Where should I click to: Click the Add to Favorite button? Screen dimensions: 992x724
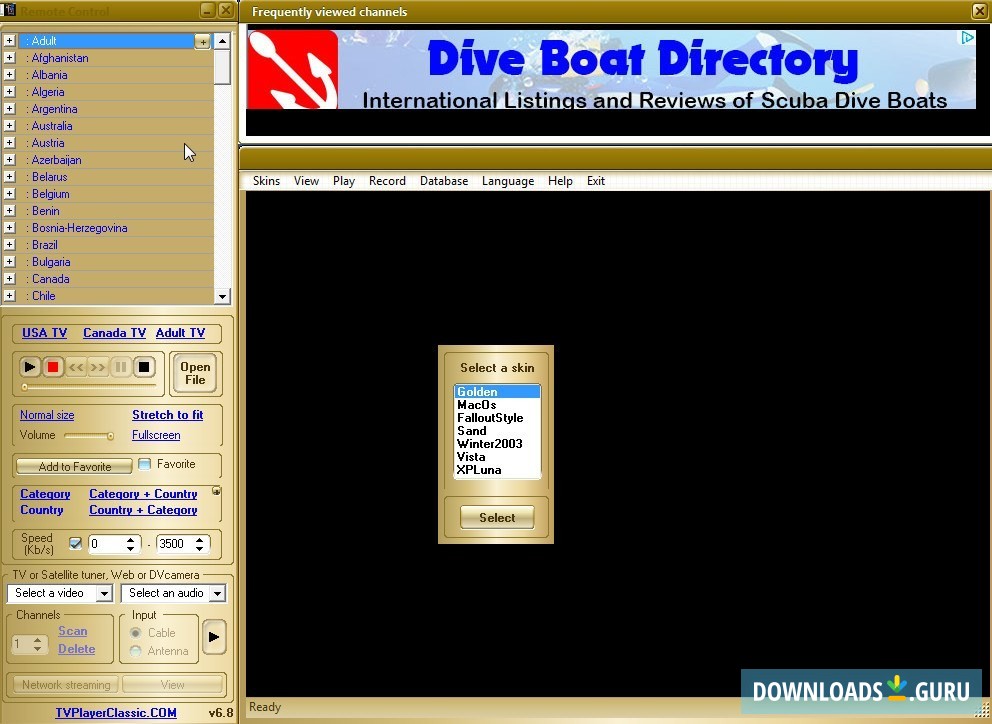75,466
